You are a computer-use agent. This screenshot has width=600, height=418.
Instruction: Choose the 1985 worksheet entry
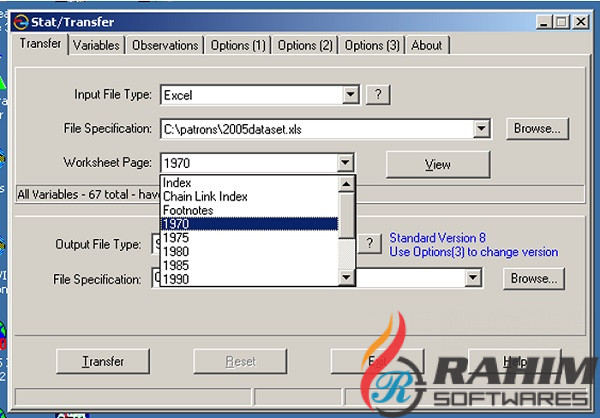pos(249,265)
